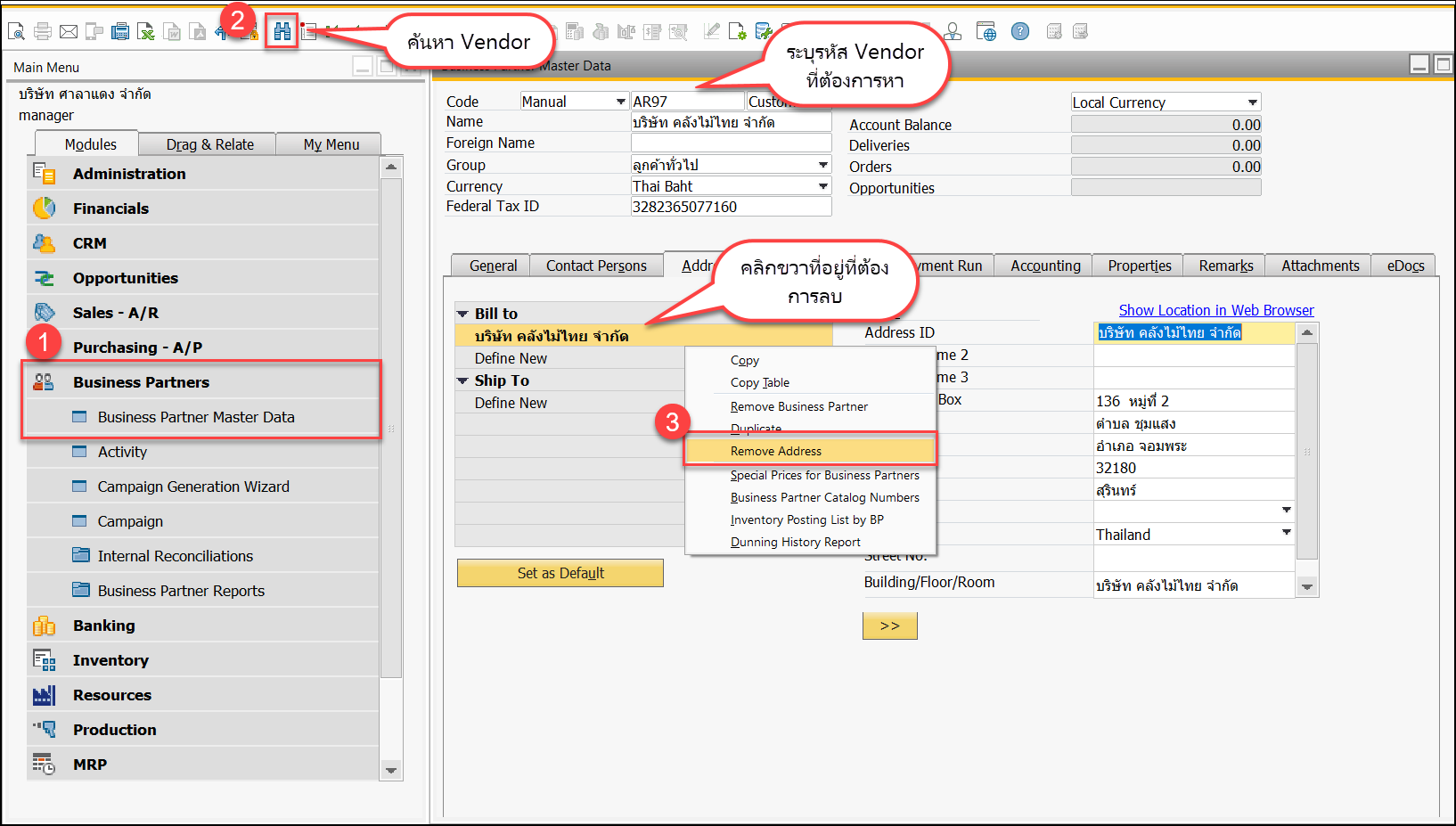Screen dimensions: 1456x826
Task: Click the Print toolbar icon
Action: coord(43,31)
